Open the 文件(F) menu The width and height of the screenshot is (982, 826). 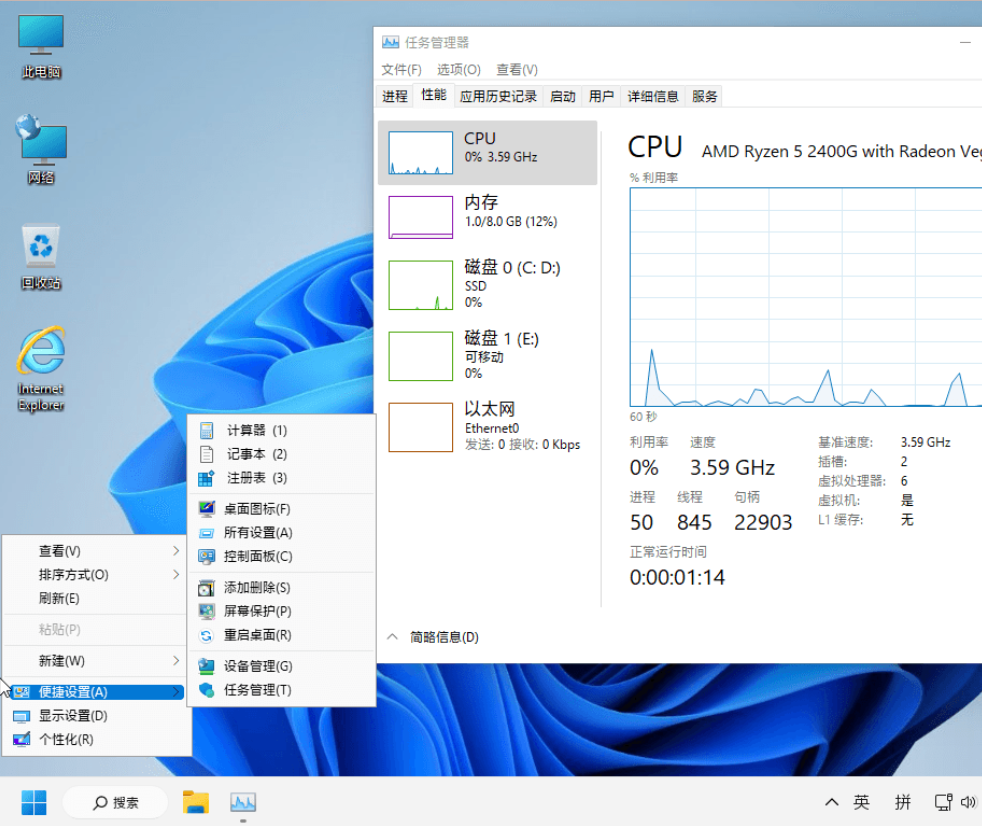[x=401, y=70]
